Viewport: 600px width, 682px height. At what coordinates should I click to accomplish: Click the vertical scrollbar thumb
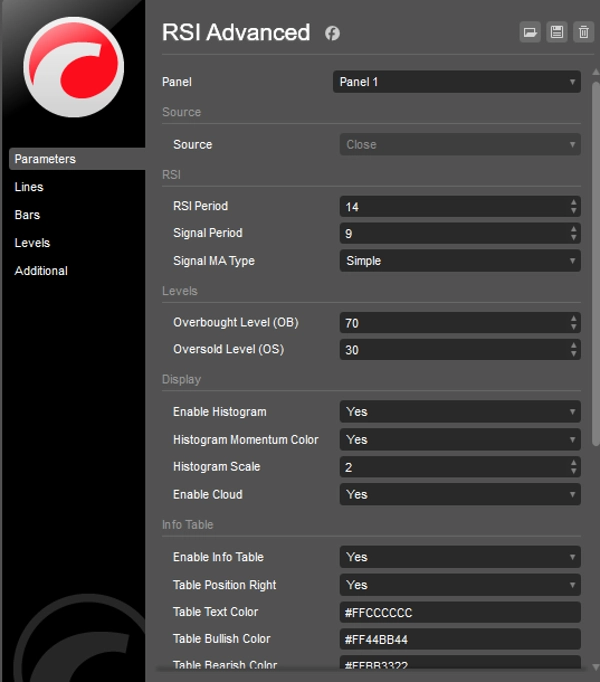click(x=596, y=263)
